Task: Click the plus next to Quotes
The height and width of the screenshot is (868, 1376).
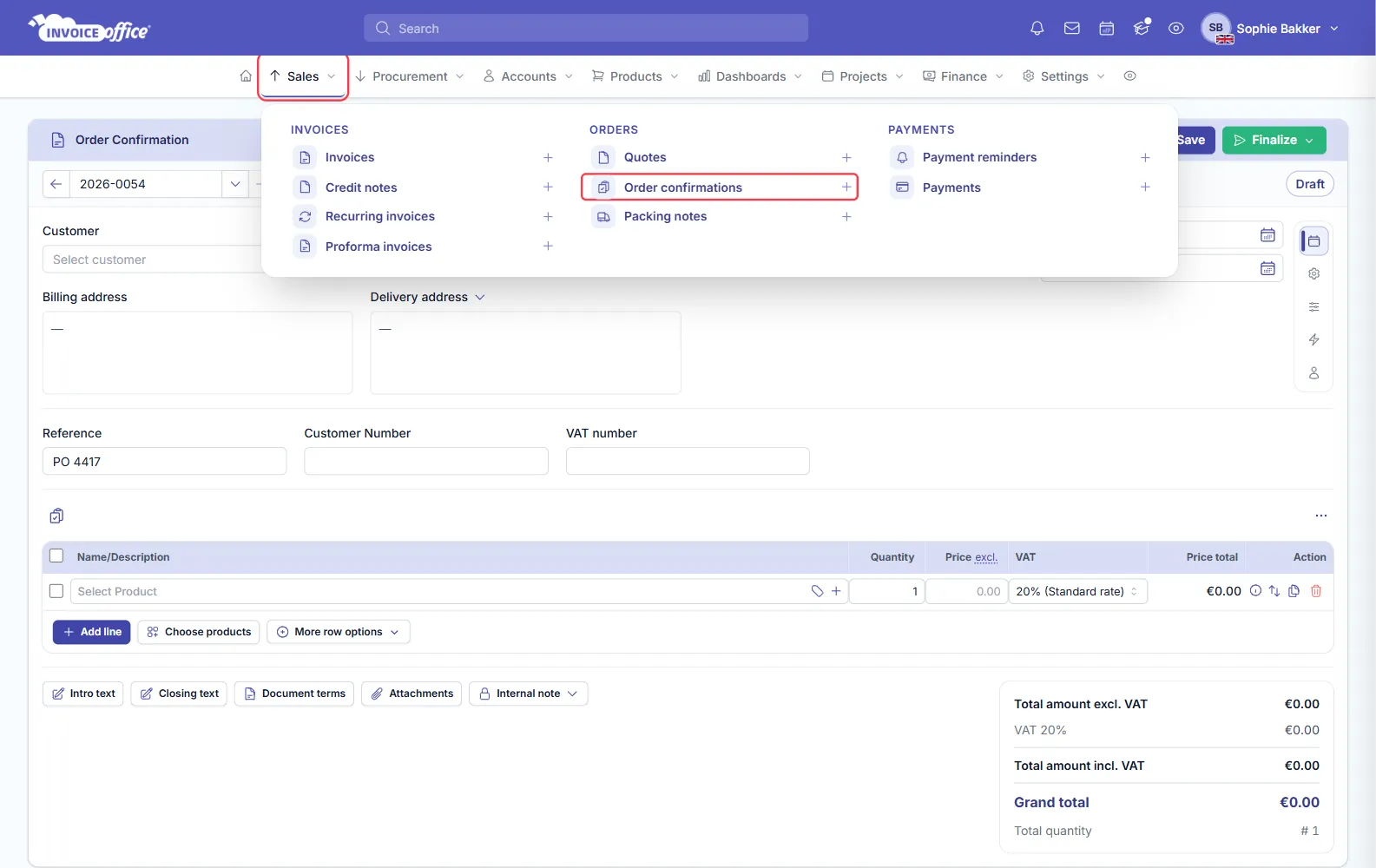Action: [846, 157]
